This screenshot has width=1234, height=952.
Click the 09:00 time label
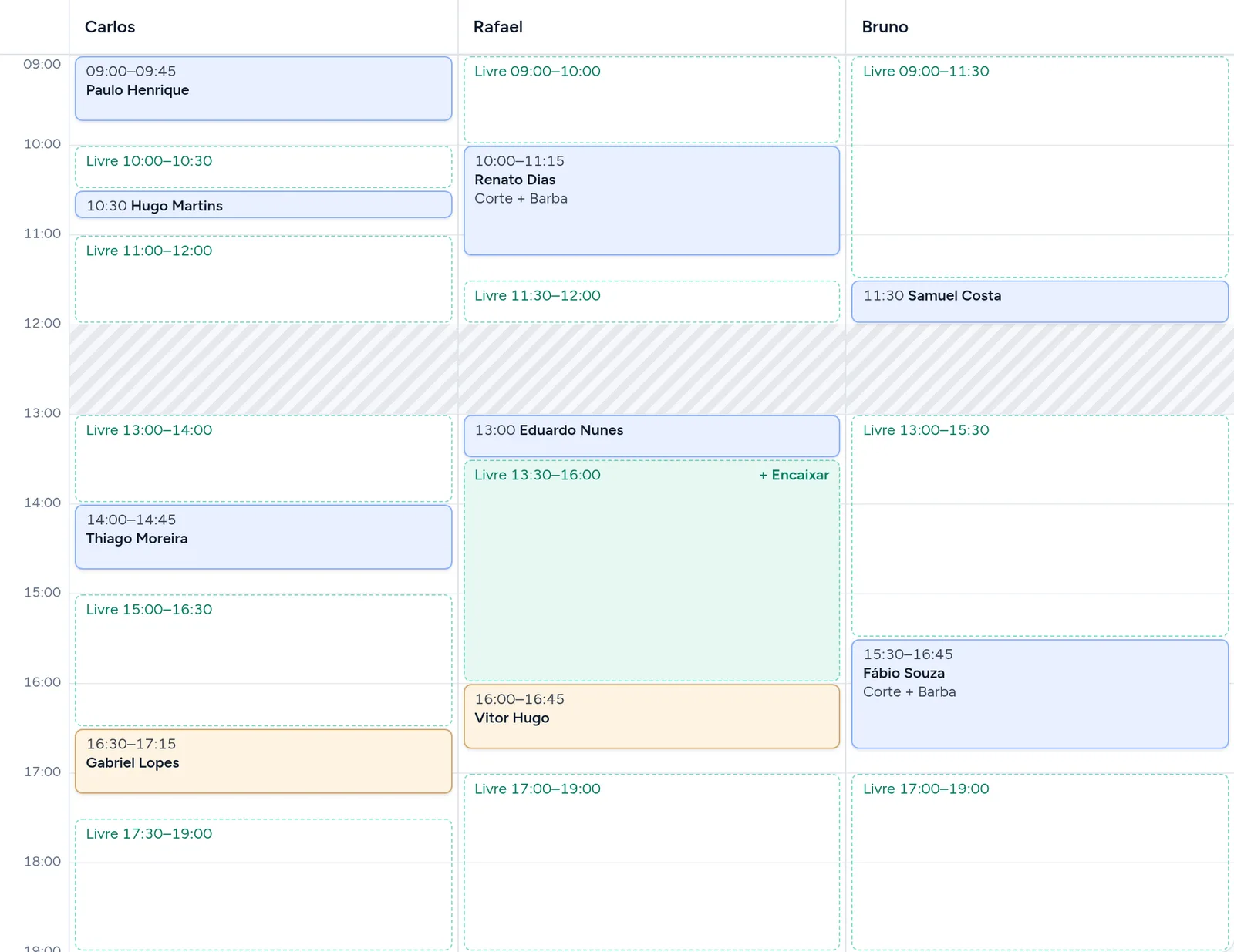tap(42, 64)
